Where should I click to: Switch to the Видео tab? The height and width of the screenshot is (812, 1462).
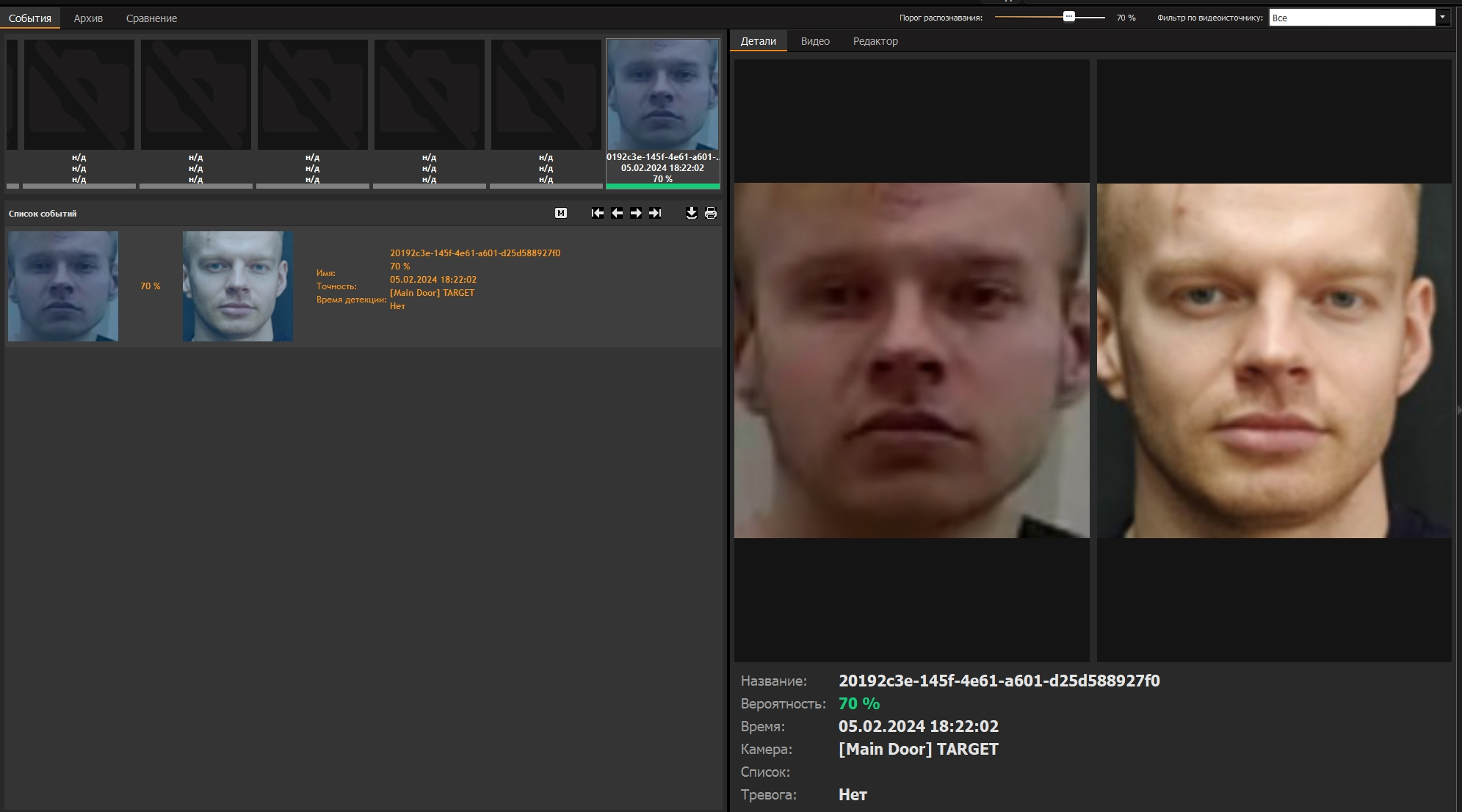pos(815,41)
